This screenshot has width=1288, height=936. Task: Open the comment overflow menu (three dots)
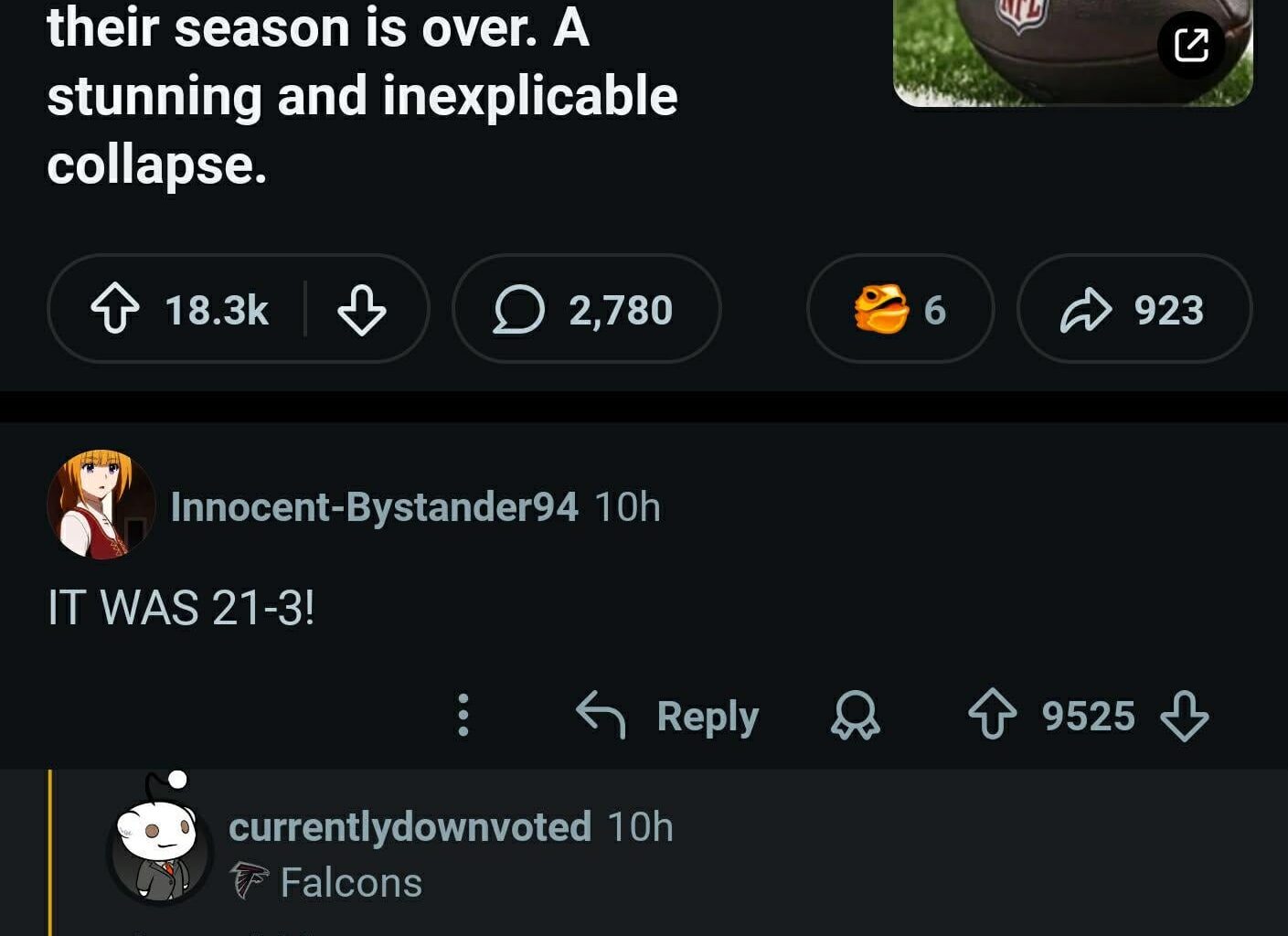pyautogui.click(x=465, y=716)
